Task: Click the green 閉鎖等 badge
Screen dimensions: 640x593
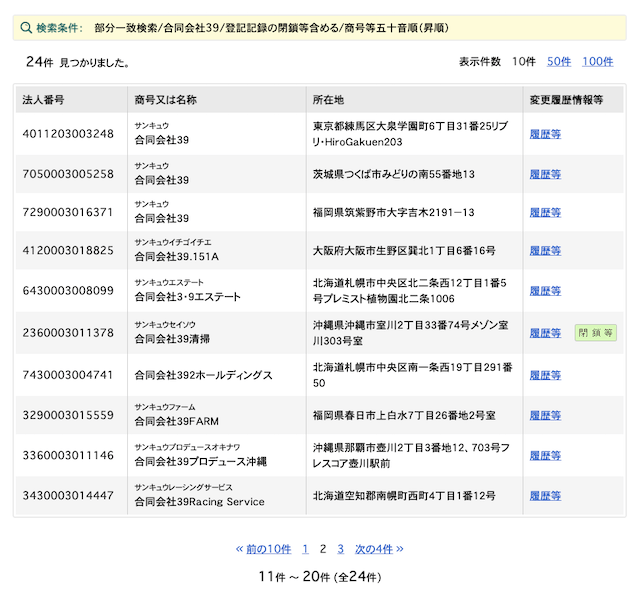Action: point(596,333)
